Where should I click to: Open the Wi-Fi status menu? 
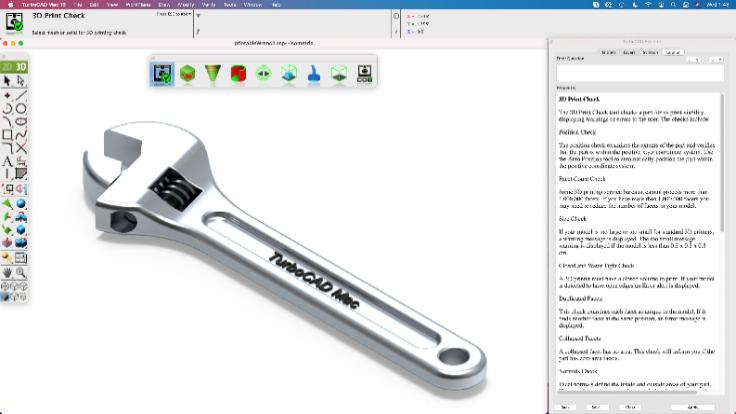coord(648,5)
